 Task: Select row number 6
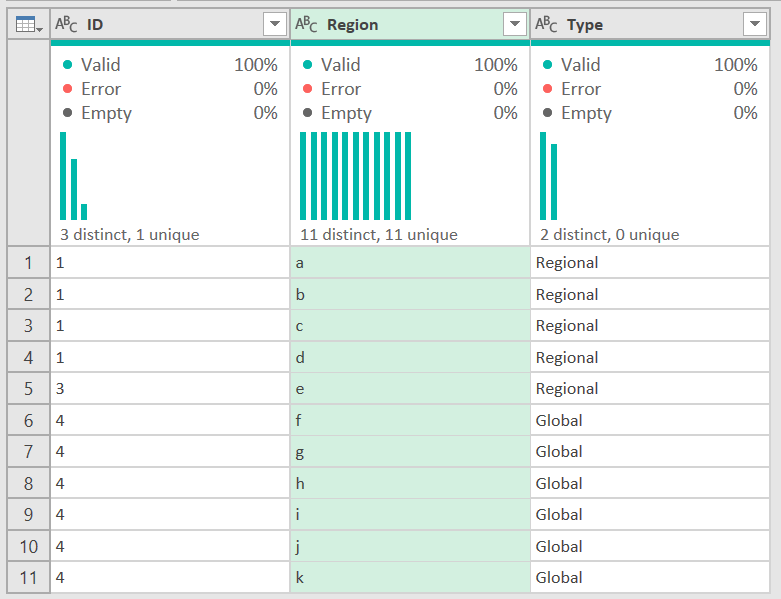click(x=28, y=420)
